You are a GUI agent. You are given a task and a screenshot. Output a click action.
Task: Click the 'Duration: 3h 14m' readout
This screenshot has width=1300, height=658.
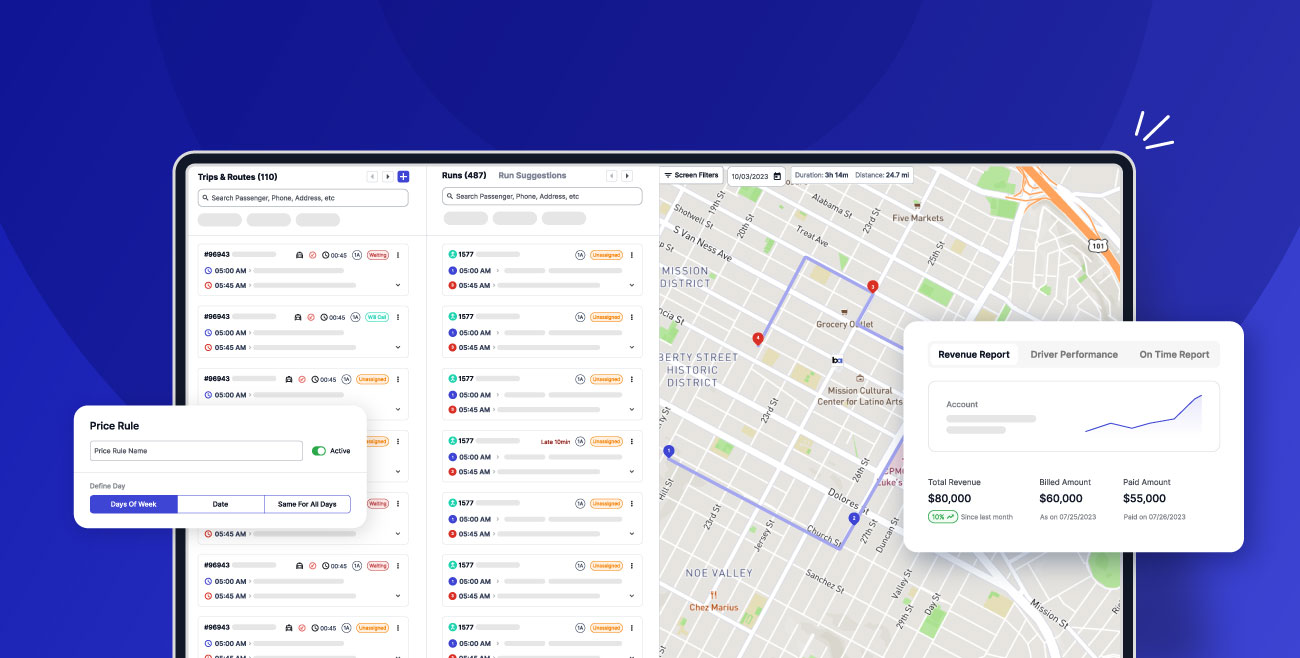(821, 175)
